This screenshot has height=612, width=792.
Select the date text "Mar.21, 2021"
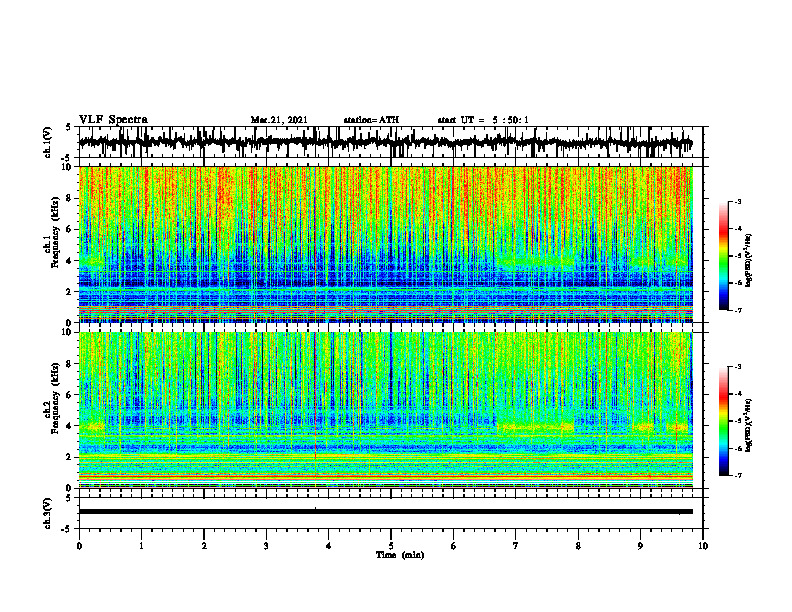click(279, 120)
